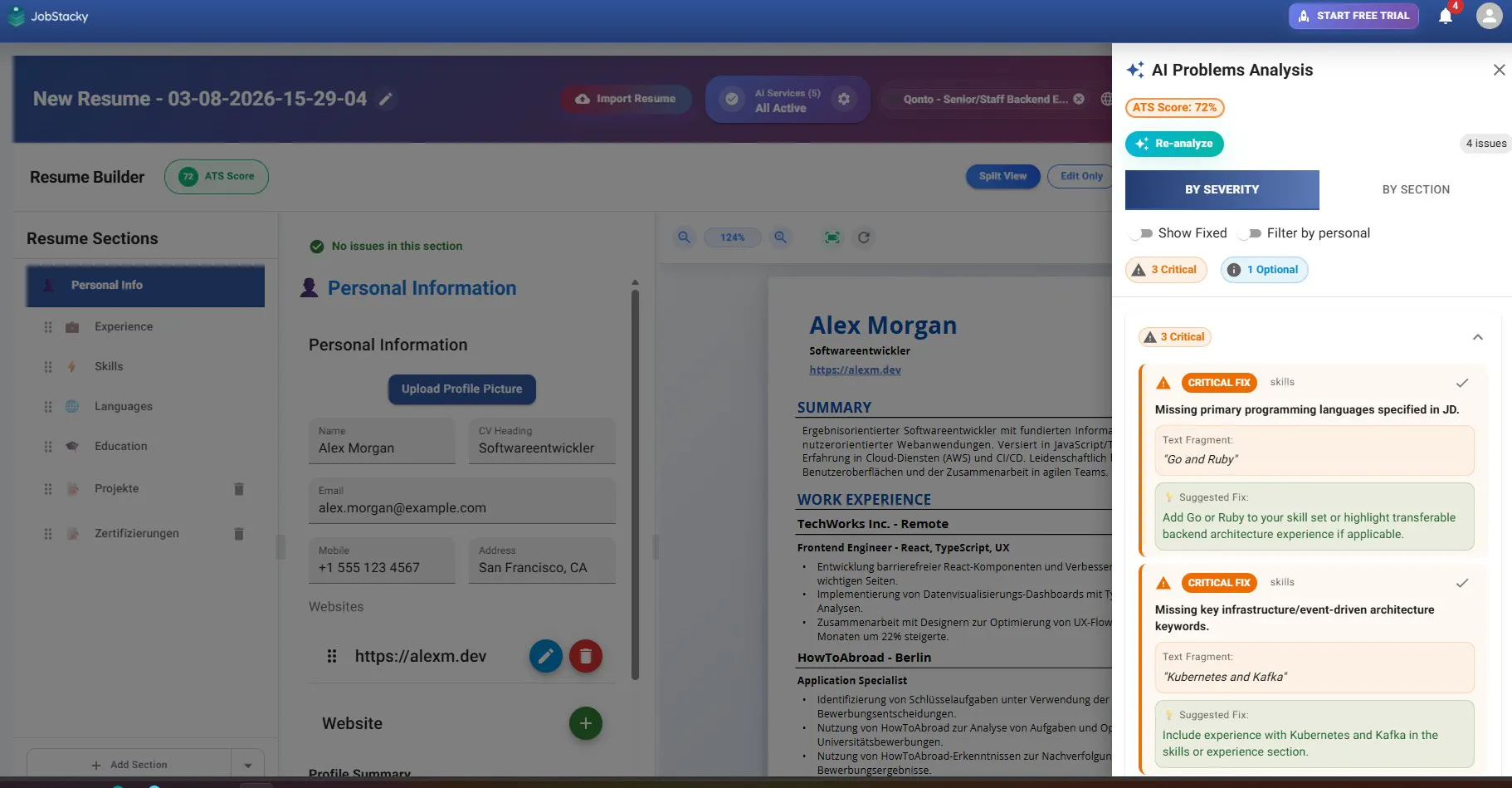Delete the Zertifizierungen section
This screenshot has width=1512, height=788.
[239, 534]
